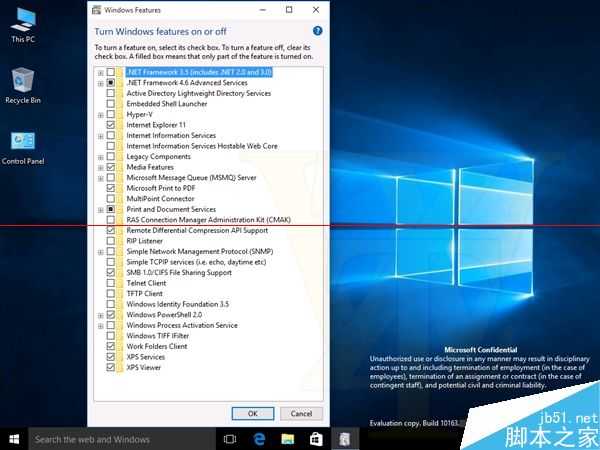Uncheck the XPS Viewer checkbox
Image resolution: width=600 pixels, height=450 pixels.
click(x=111, y=367)
